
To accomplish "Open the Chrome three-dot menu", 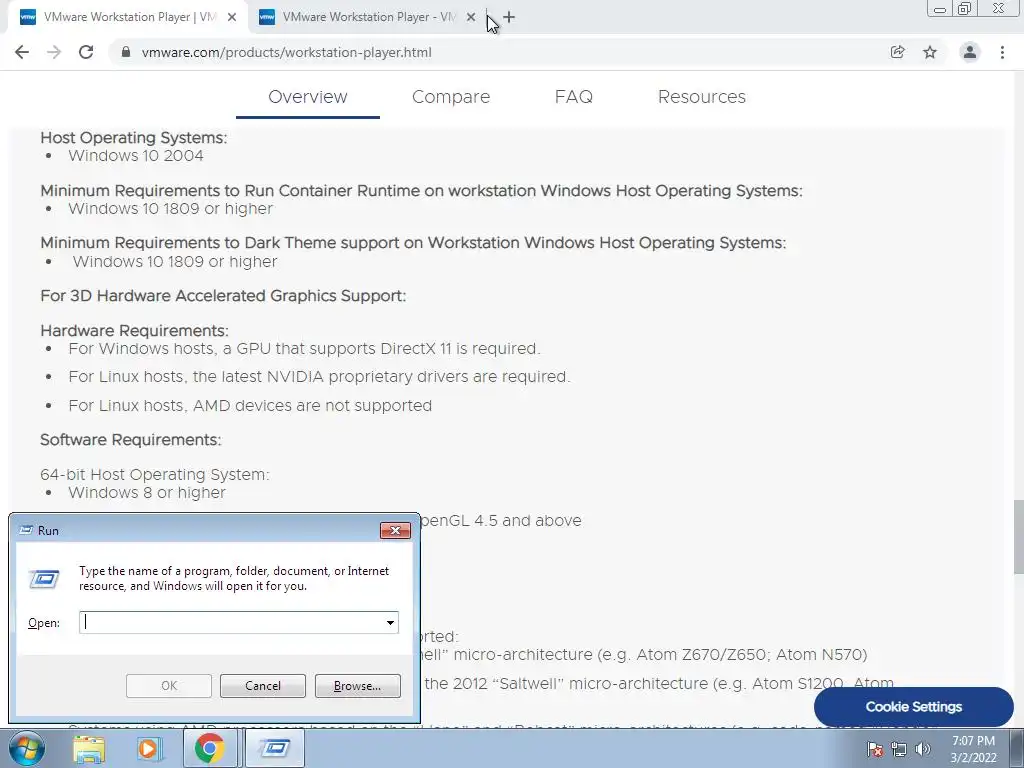I will coord(1002,52).
